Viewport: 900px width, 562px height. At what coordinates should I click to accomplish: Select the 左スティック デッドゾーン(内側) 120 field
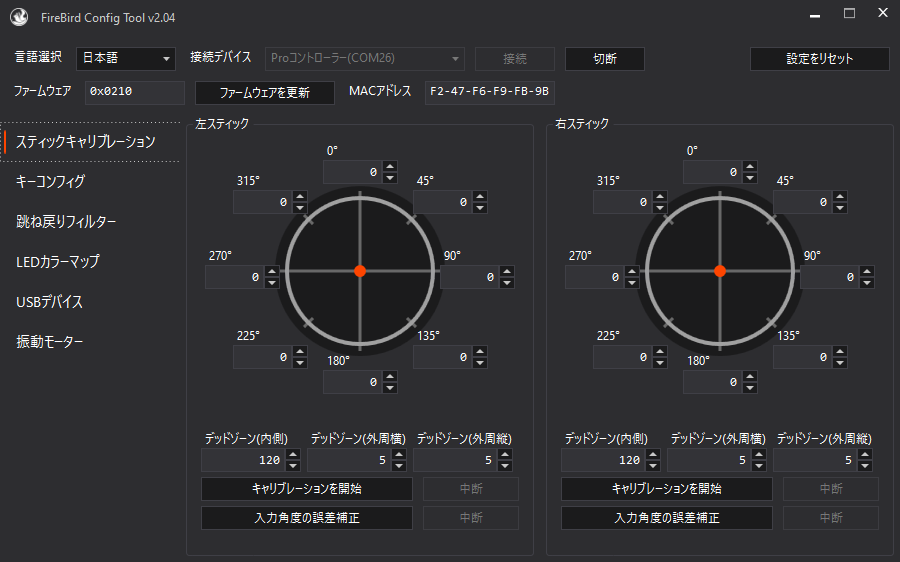[244, 460]
